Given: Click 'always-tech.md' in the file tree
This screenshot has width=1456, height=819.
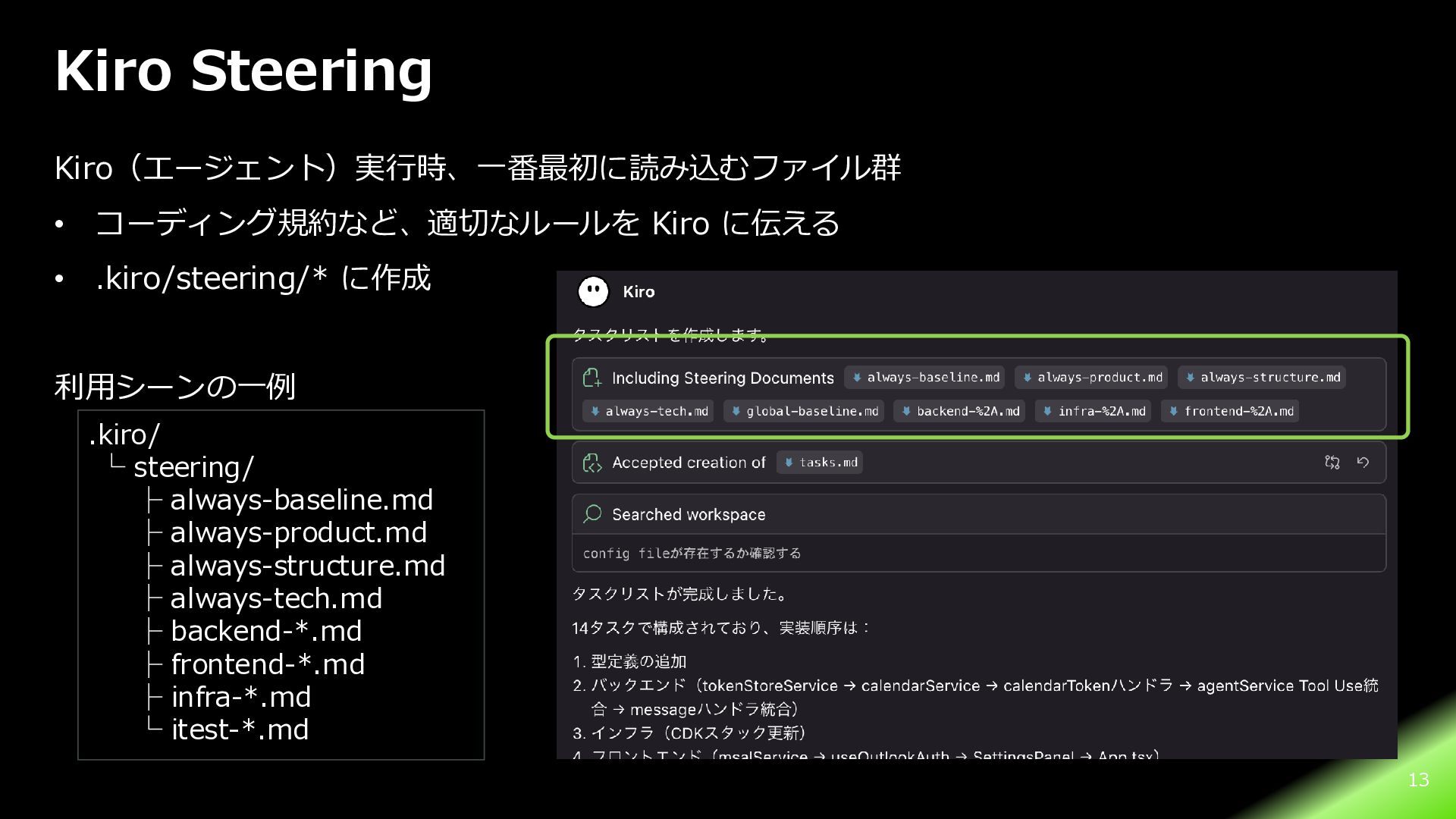Looking at the screenshot, I should pos(276,598).
